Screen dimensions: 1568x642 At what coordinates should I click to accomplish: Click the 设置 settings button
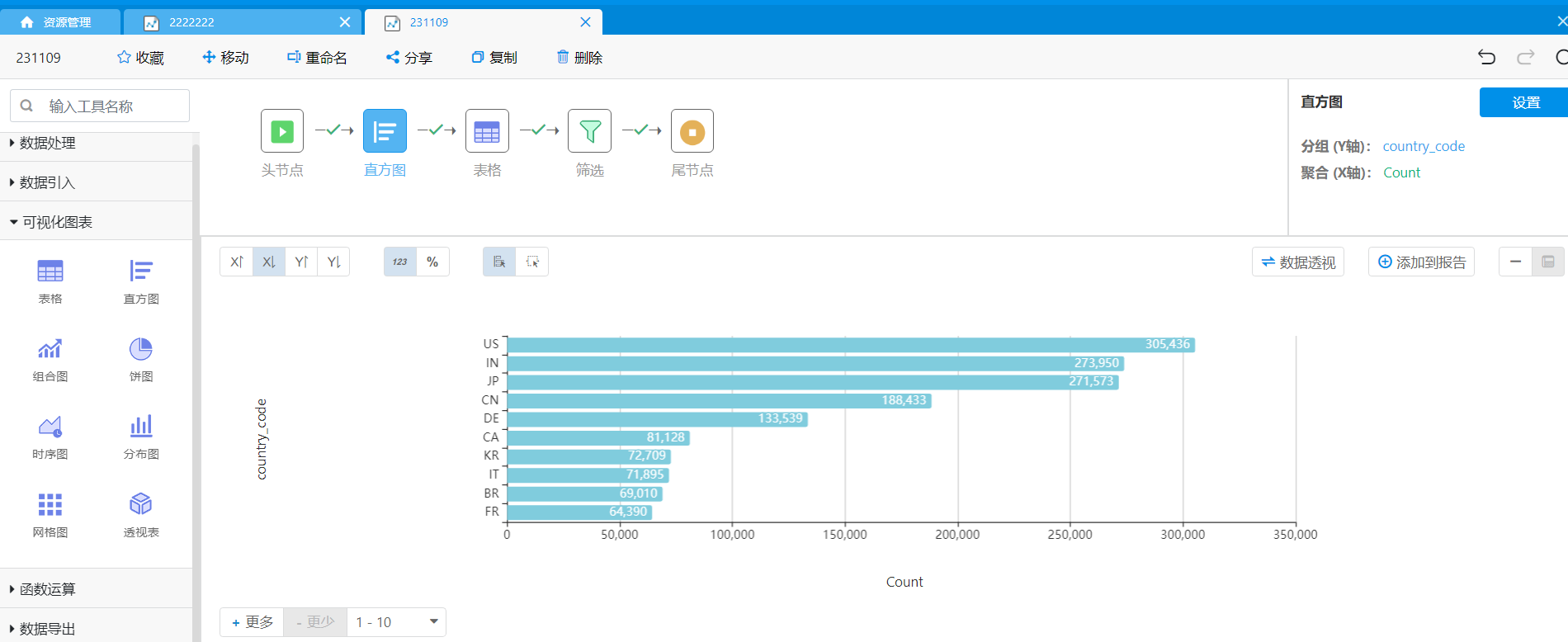point(1525,102)
